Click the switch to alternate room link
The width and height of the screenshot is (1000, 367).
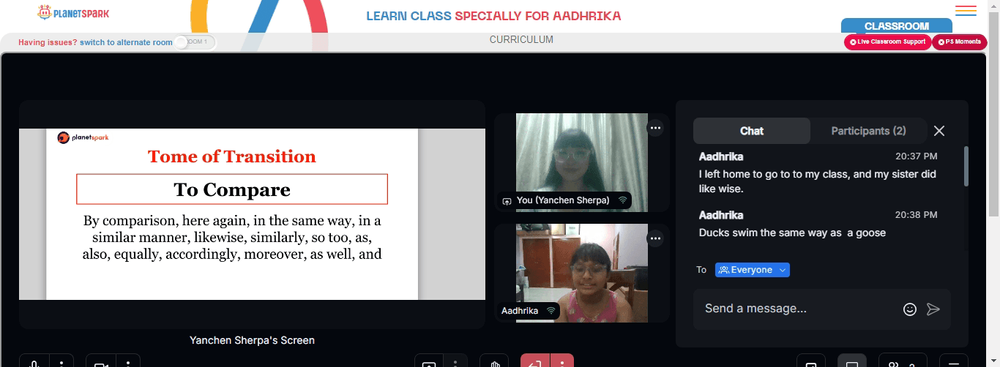(126, 42)
